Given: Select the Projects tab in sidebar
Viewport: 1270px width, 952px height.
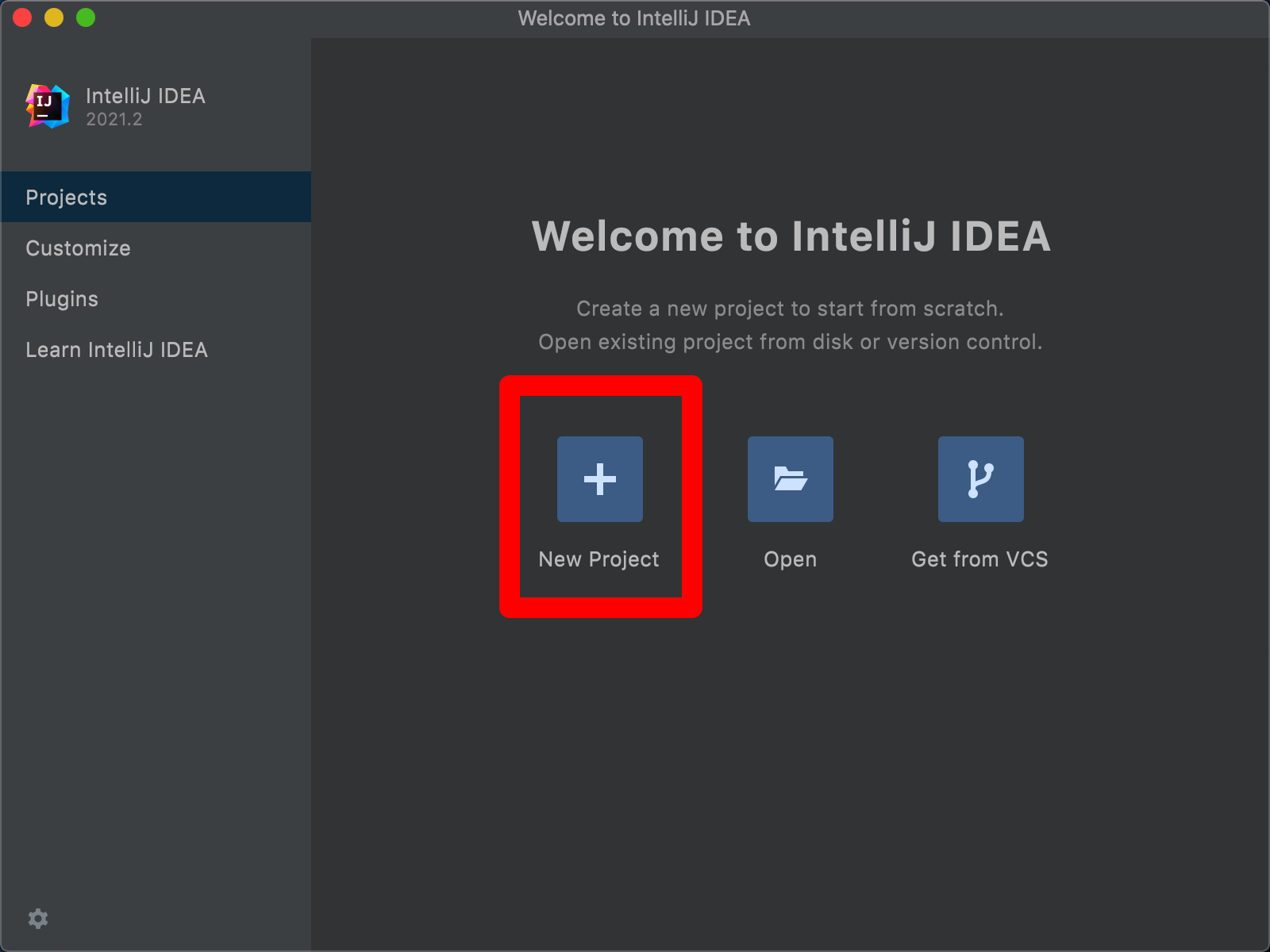Looking at the screenshot, I should coord(156,197).
